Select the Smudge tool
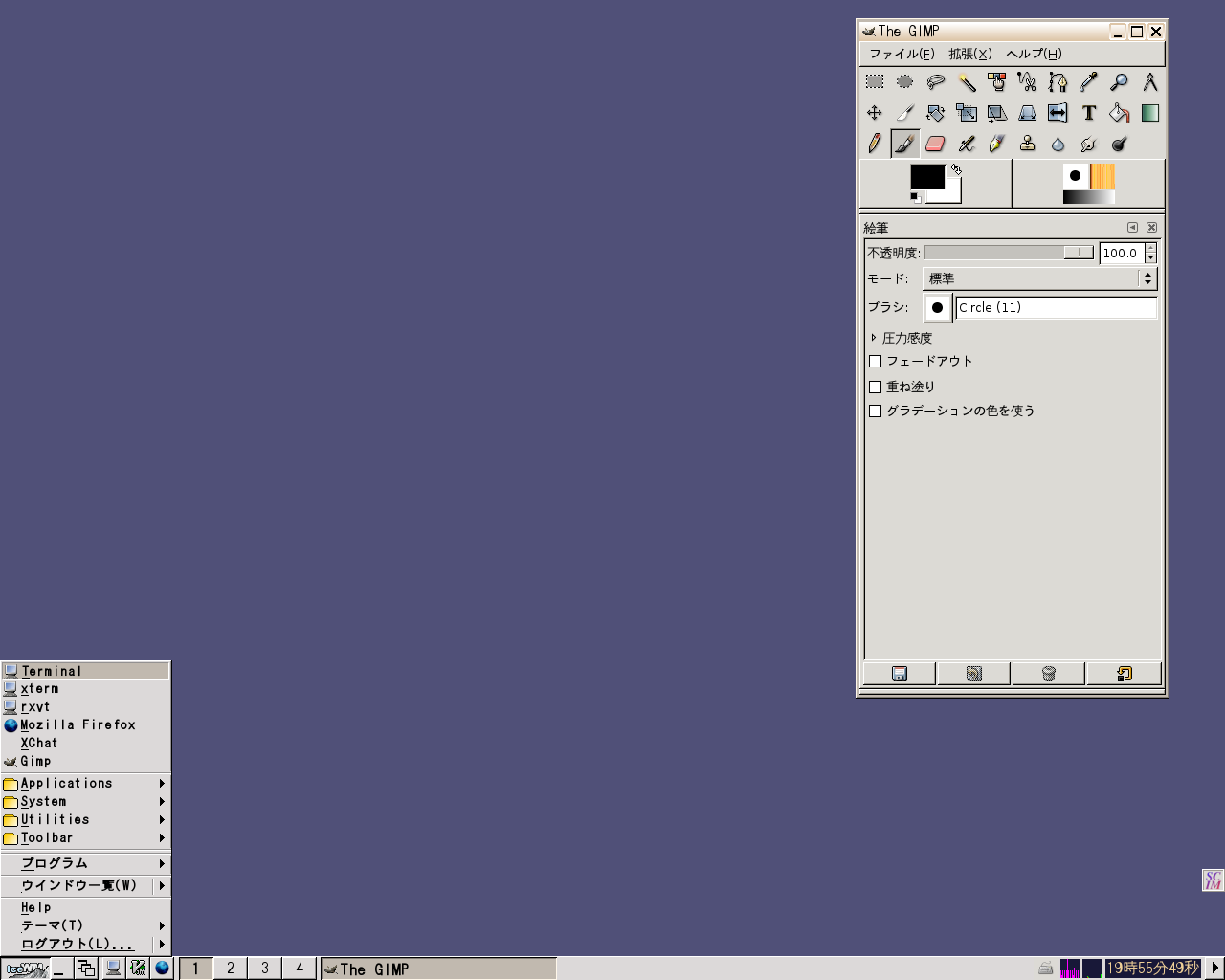 pyautogui.click(x=1089, y=144)
